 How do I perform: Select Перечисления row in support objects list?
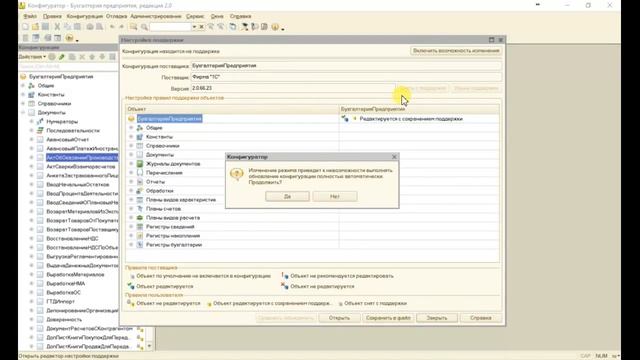point(164,173)
